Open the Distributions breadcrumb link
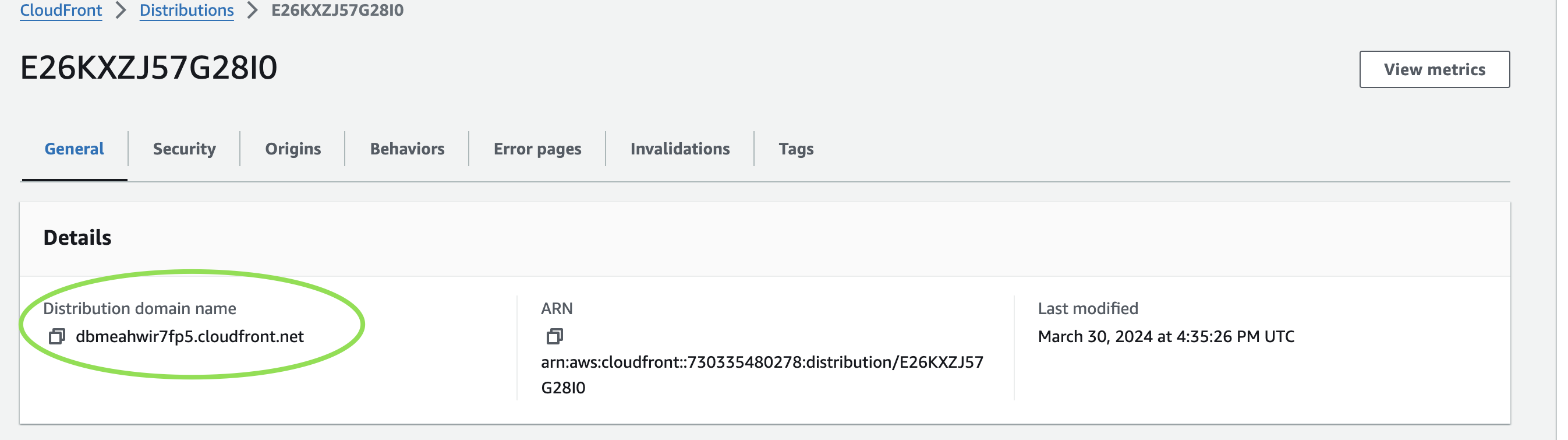This screenshot has width=1568, height=440. pos(186,10)
